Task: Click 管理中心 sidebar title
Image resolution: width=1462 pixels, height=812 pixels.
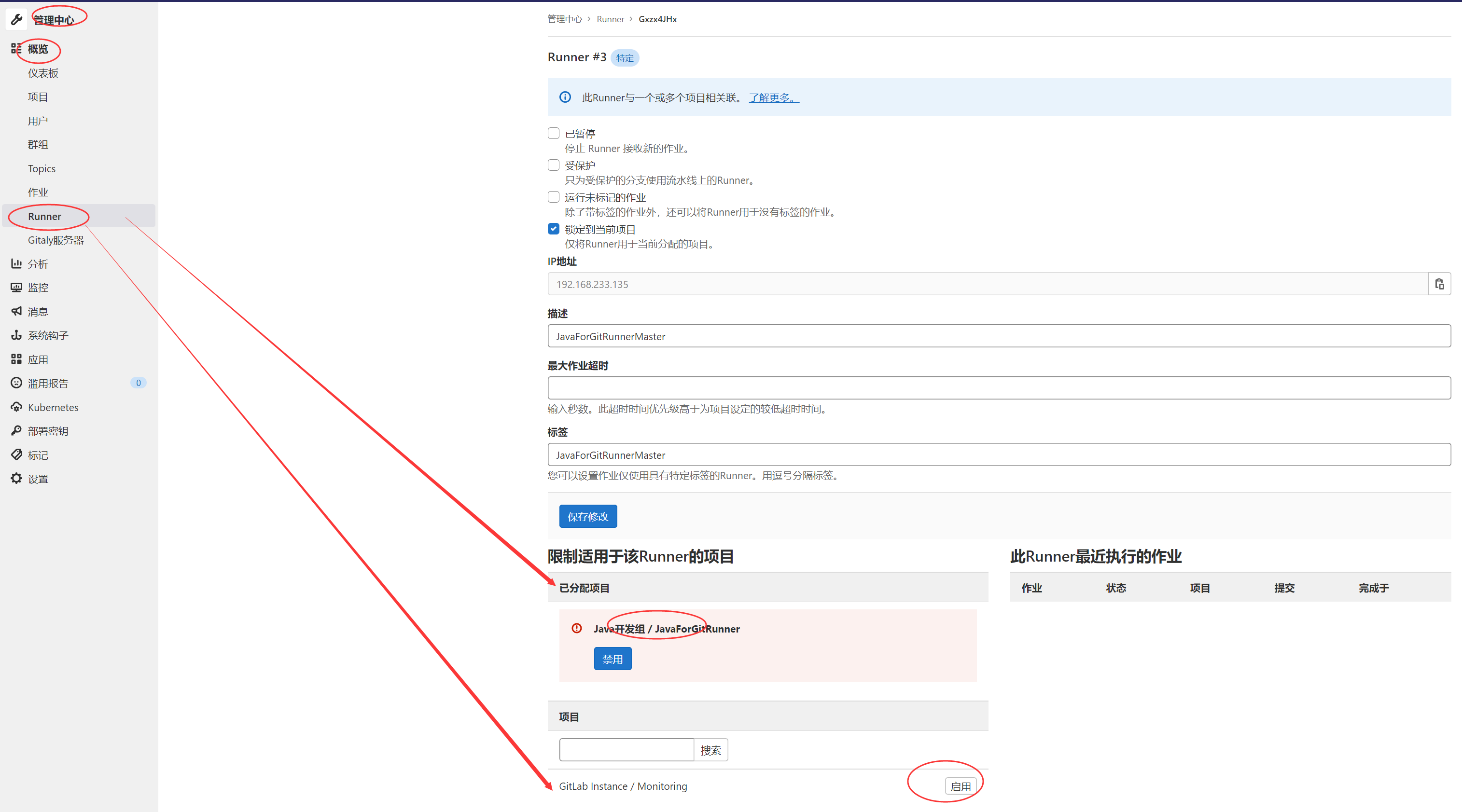Action: point(54,20)
